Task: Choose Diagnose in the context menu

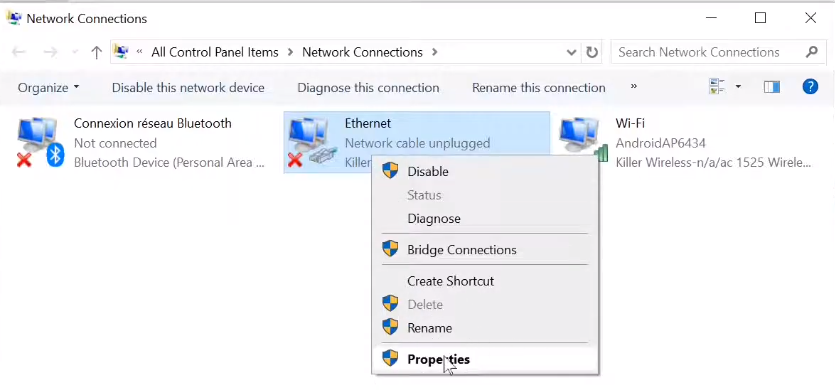Action: tap(485, 218)
